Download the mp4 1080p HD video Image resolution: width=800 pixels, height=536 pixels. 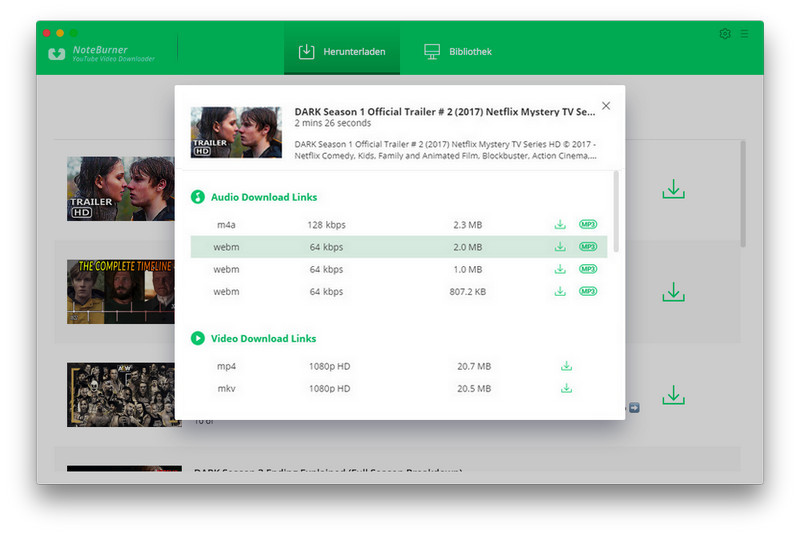click(566, 366)
